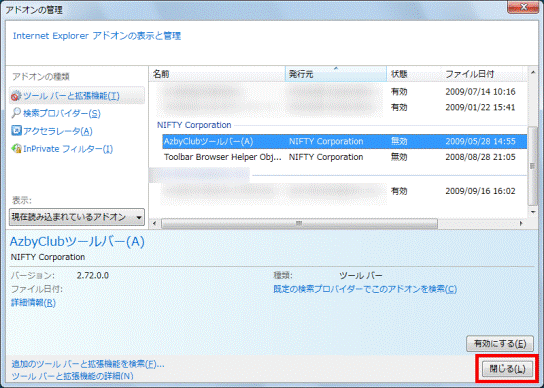Viewport: 544px width, 388px height.
Task: Click the horizontal scrollbar thumb
Action: click(x=299, y=224)
